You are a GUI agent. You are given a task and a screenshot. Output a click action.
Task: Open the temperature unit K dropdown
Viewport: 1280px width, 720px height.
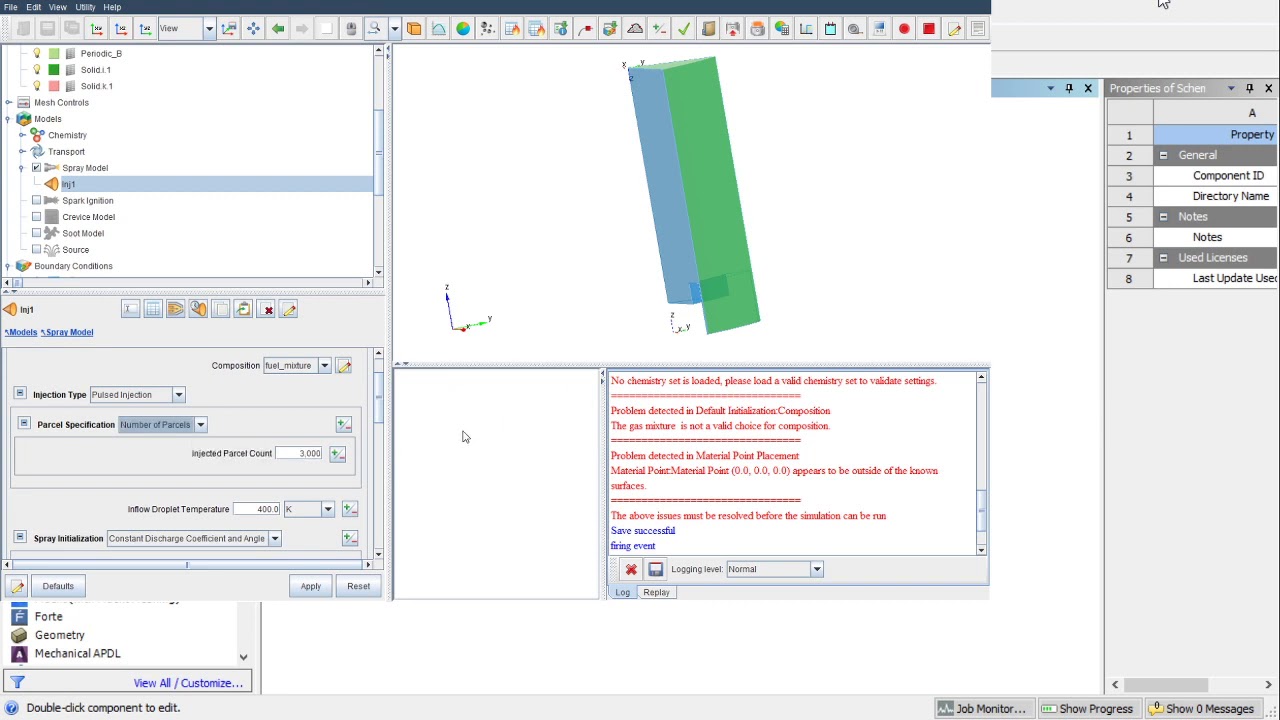pos(327,510)
